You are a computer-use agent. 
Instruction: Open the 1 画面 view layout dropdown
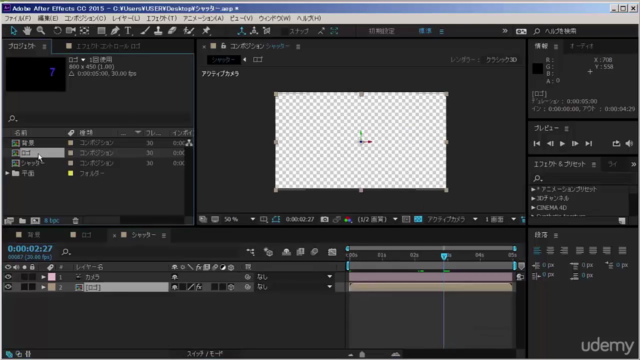click(500, 220)
